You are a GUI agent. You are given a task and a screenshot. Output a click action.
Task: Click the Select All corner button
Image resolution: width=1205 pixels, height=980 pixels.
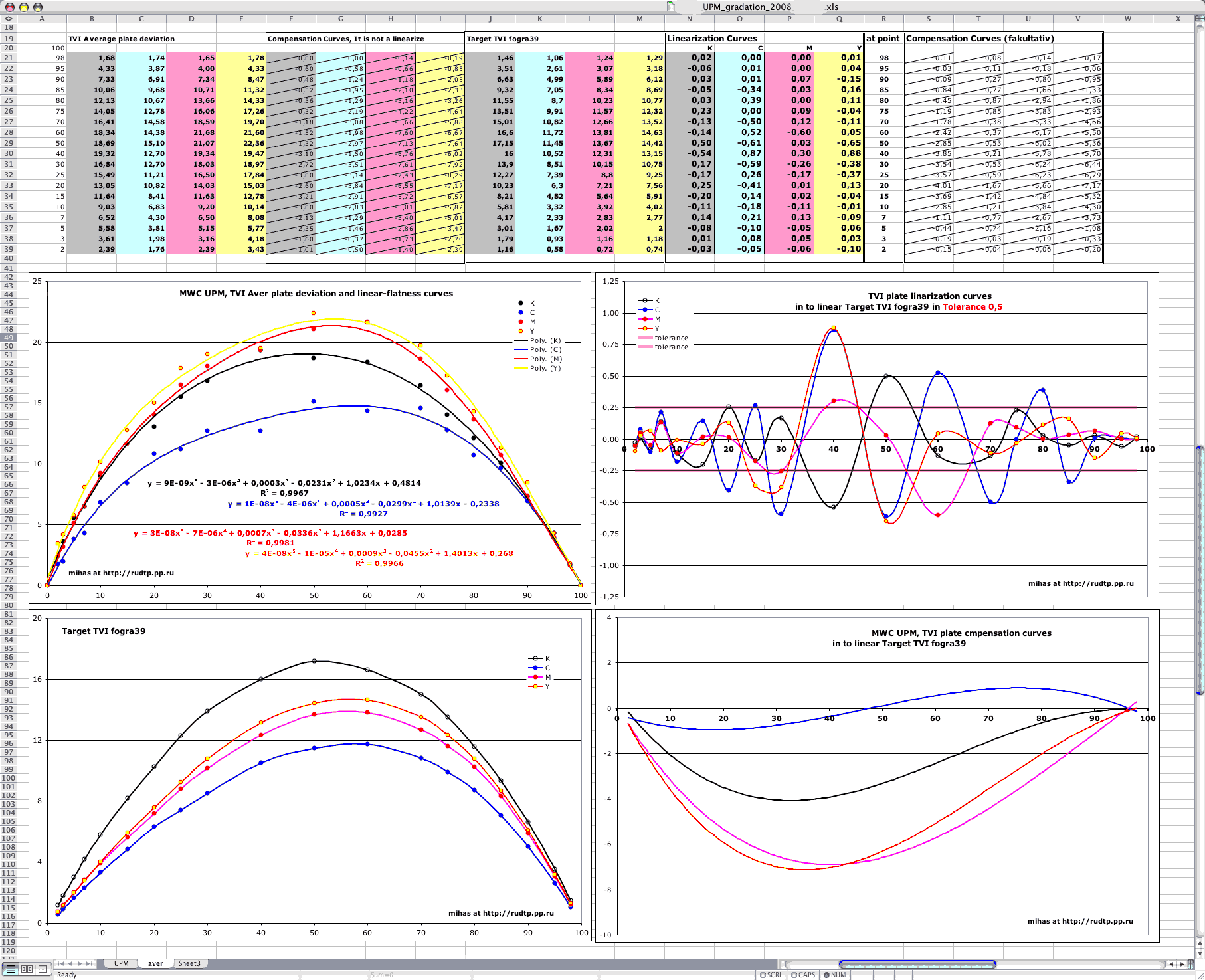[x=8, y=19]
